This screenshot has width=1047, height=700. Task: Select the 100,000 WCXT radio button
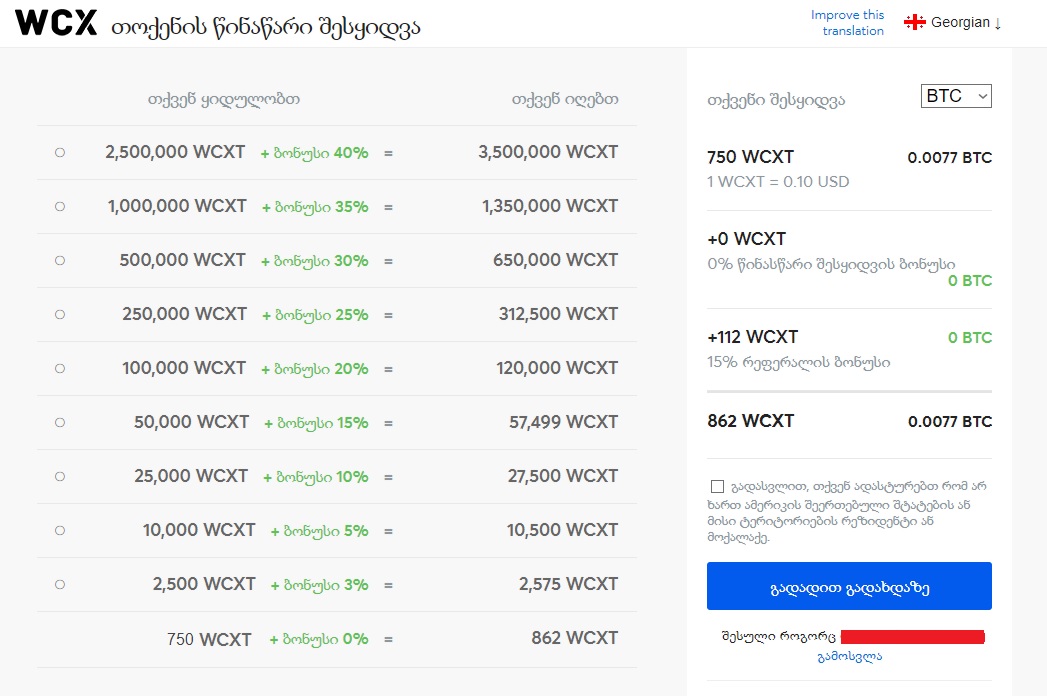coord(60,369)
